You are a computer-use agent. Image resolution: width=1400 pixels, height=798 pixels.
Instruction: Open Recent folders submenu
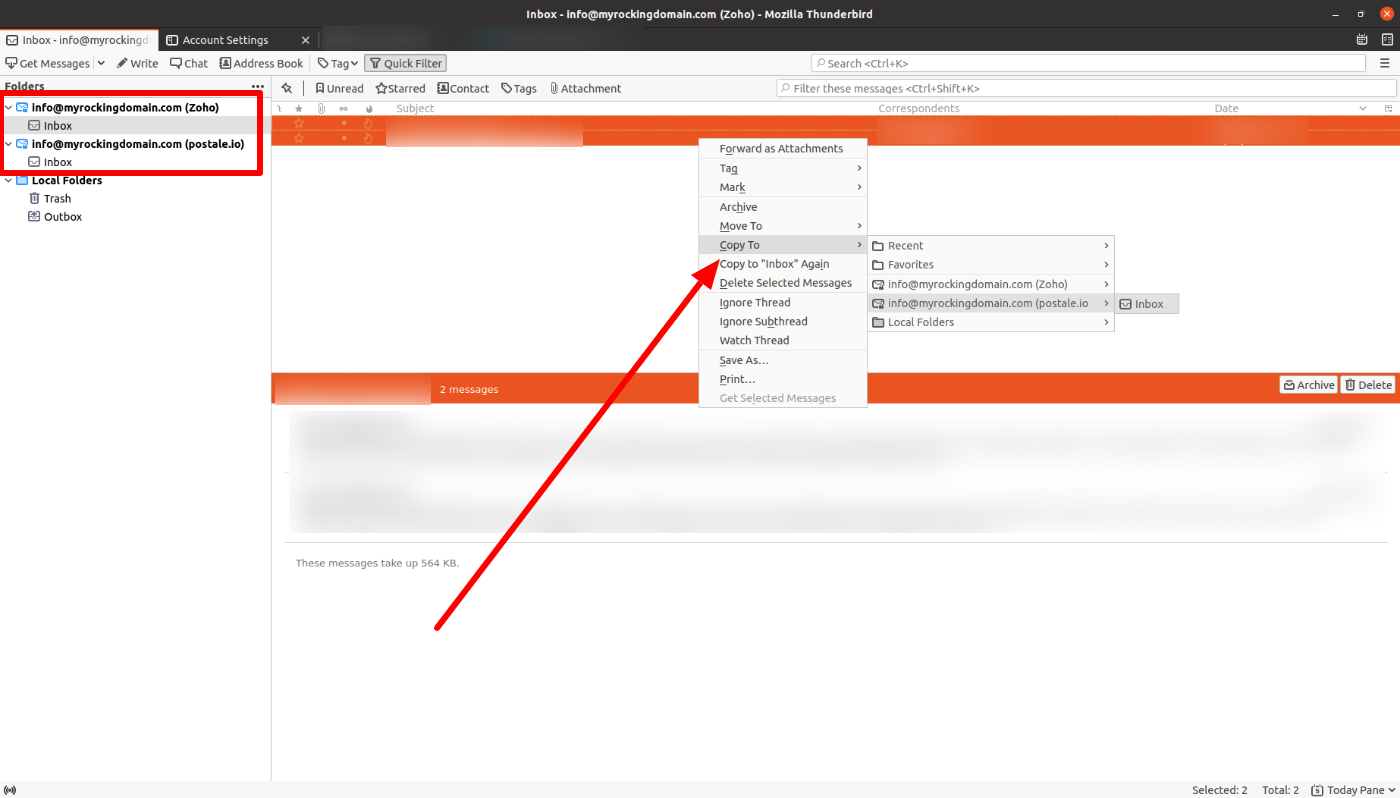click(x=990, y=245)
